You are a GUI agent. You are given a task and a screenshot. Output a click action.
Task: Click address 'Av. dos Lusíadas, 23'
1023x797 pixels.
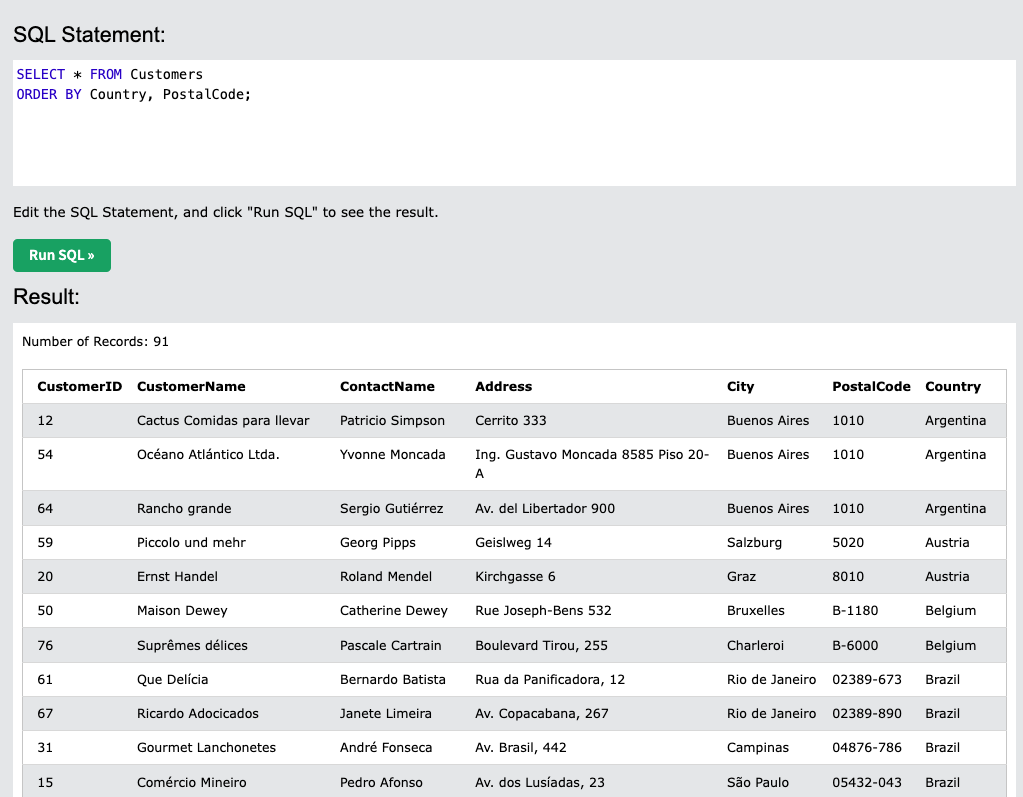point(540,782)
